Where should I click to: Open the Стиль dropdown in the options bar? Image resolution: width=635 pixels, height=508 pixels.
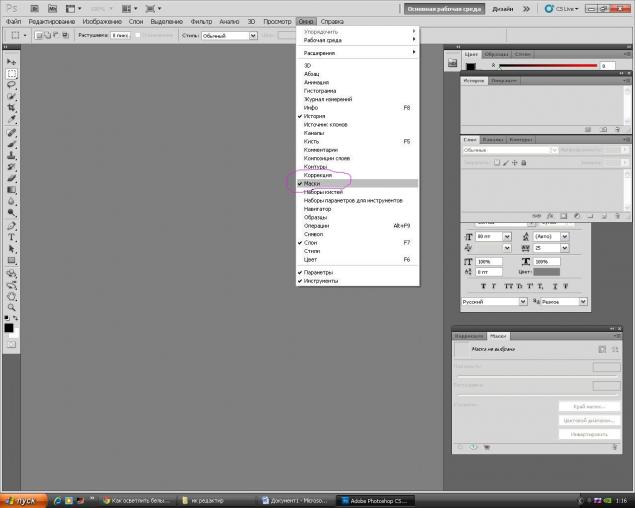coord(253,36)
